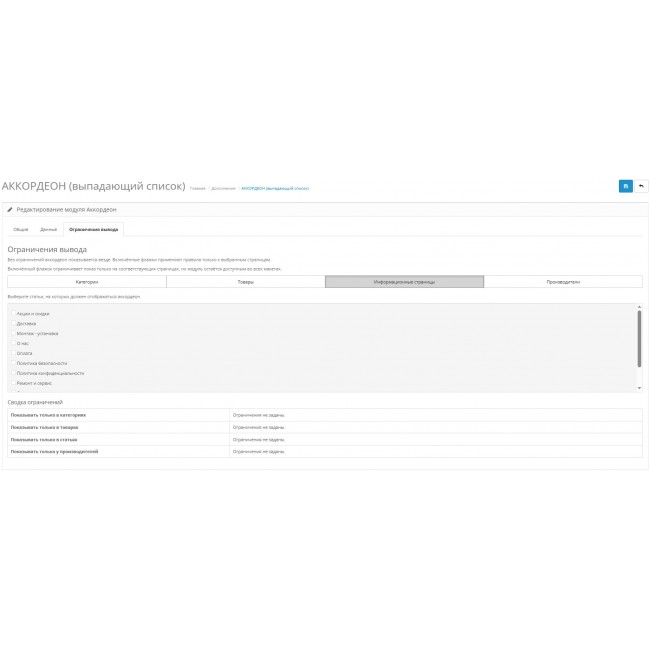Click the back arrow cancel icon
Screen dimensions: 650x650
tap(641, 186)
